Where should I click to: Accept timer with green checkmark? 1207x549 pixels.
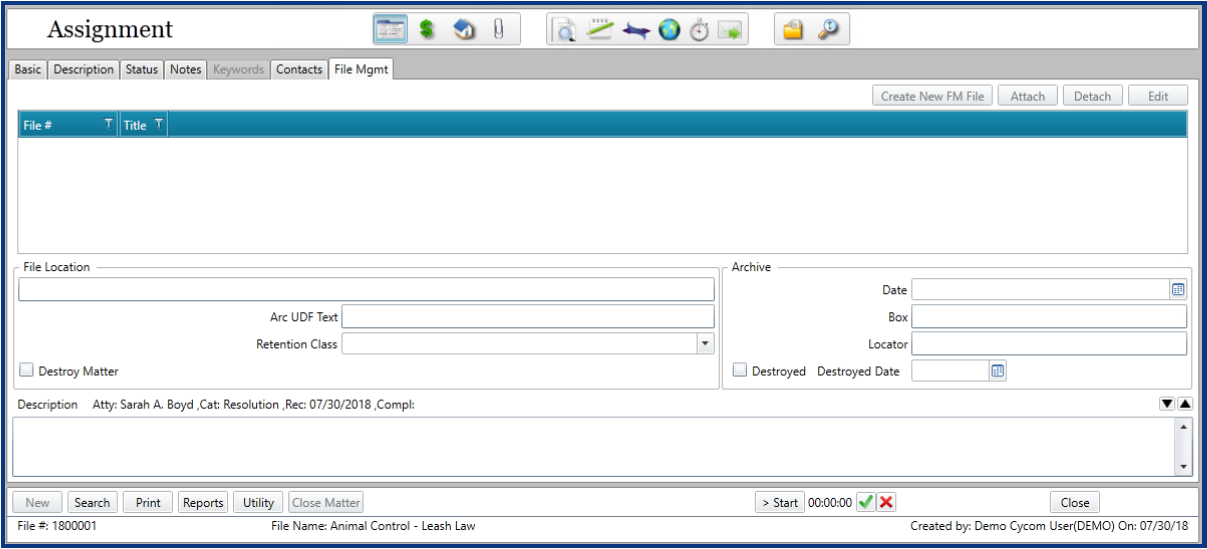[866, 502]
